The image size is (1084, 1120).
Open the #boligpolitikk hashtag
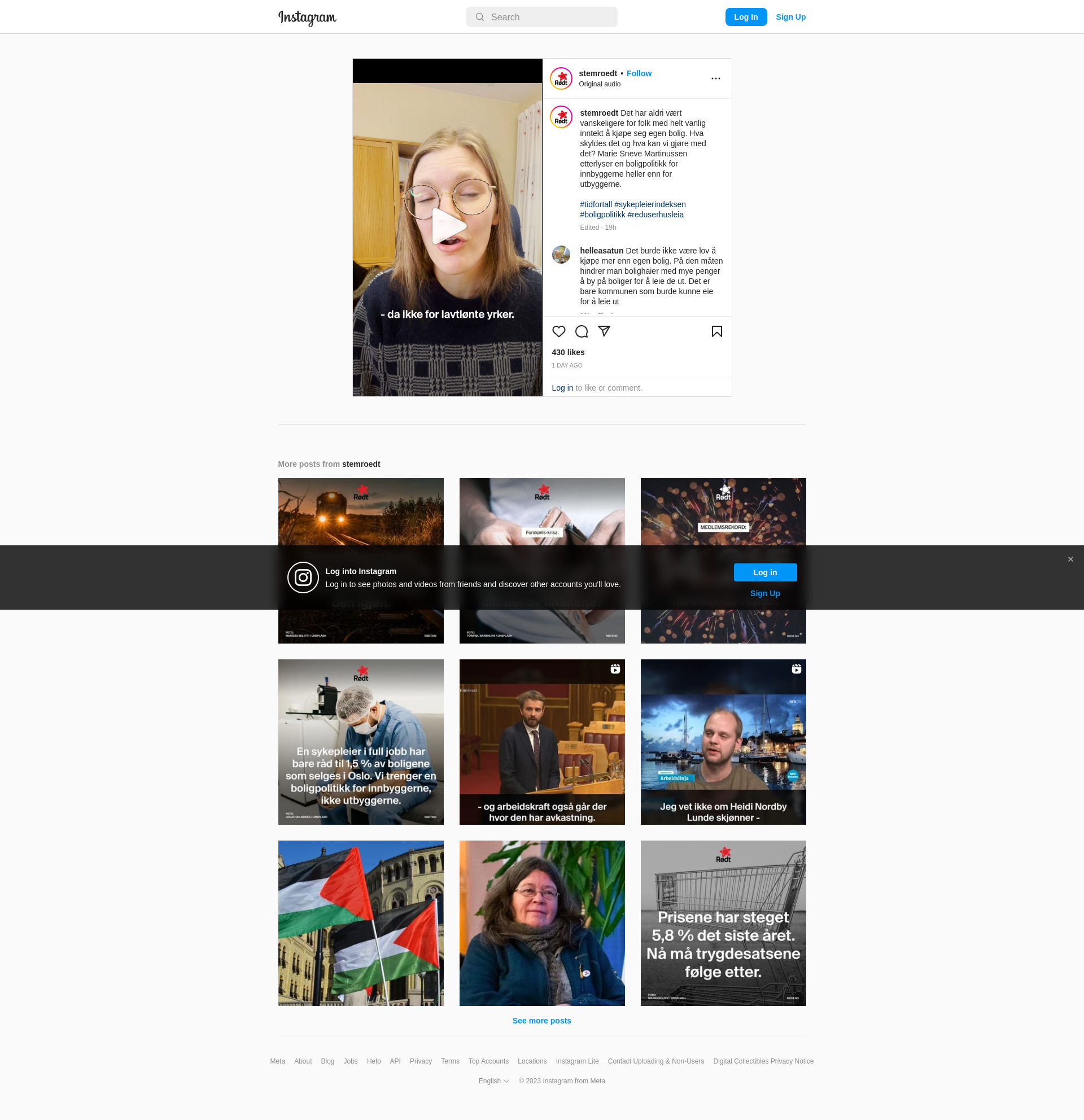(x=602, y=215)
